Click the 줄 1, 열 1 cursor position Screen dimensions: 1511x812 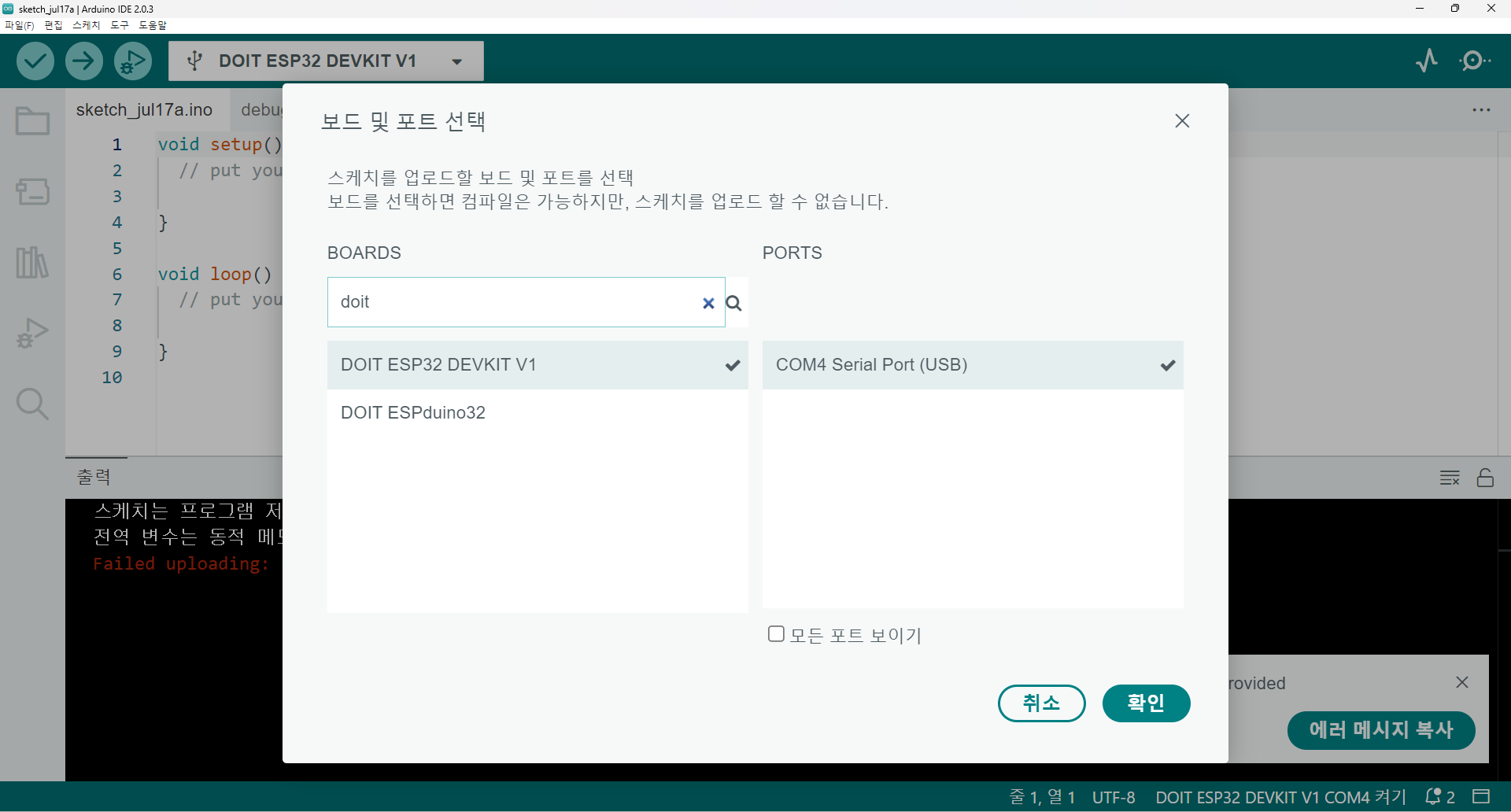tap(1042, 797)
